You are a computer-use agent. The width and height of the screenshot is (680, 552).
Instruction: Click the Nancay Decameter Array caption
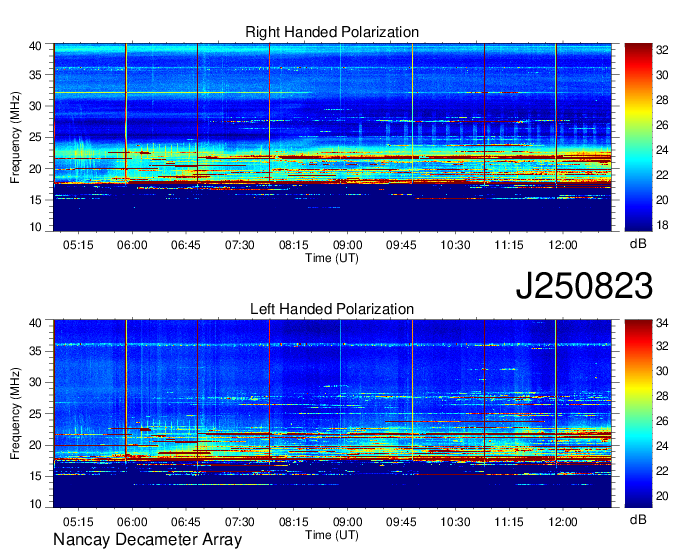click(x=147, y=540)
